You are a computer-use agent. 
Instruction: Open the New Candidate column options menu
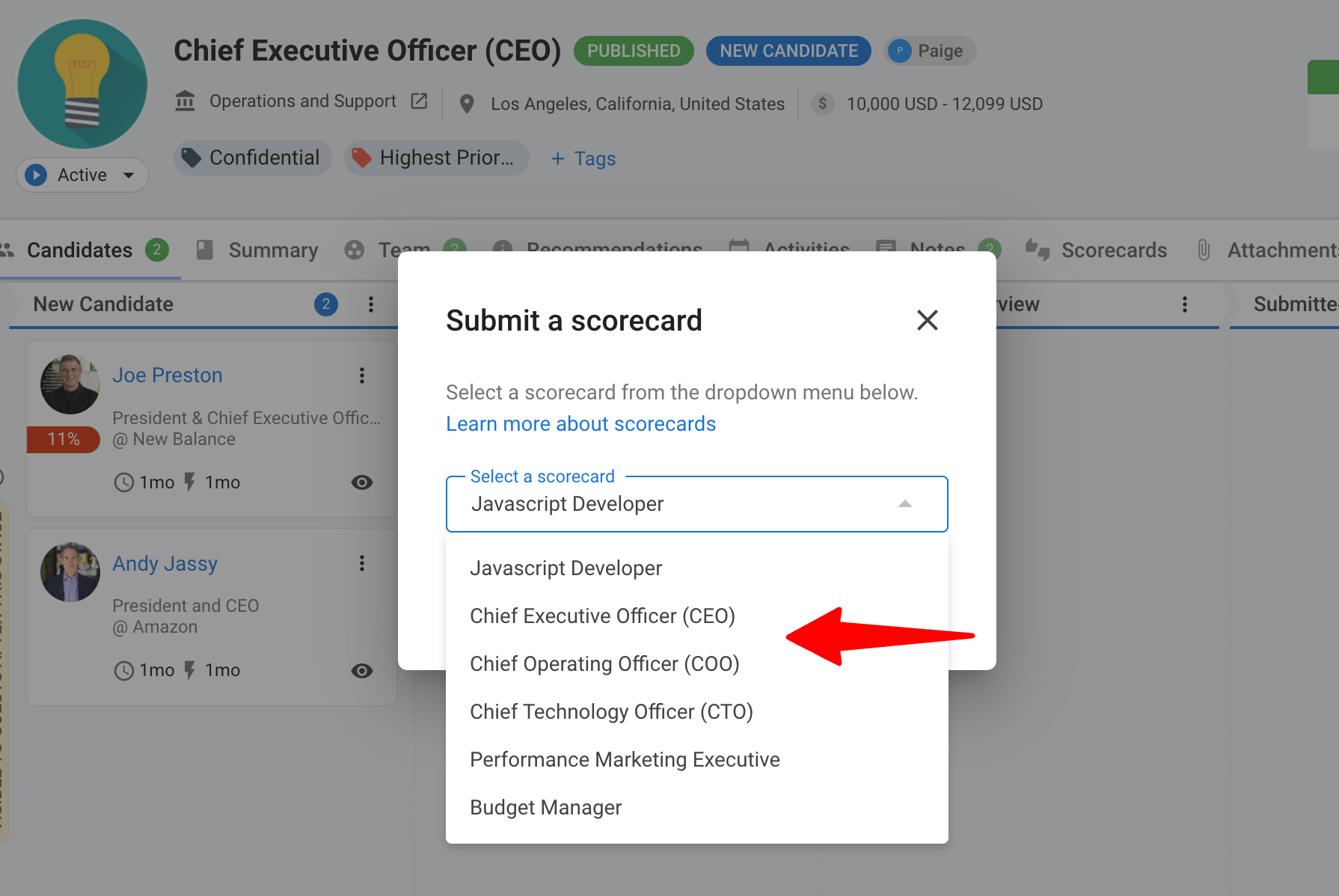(x=372, y=304)
